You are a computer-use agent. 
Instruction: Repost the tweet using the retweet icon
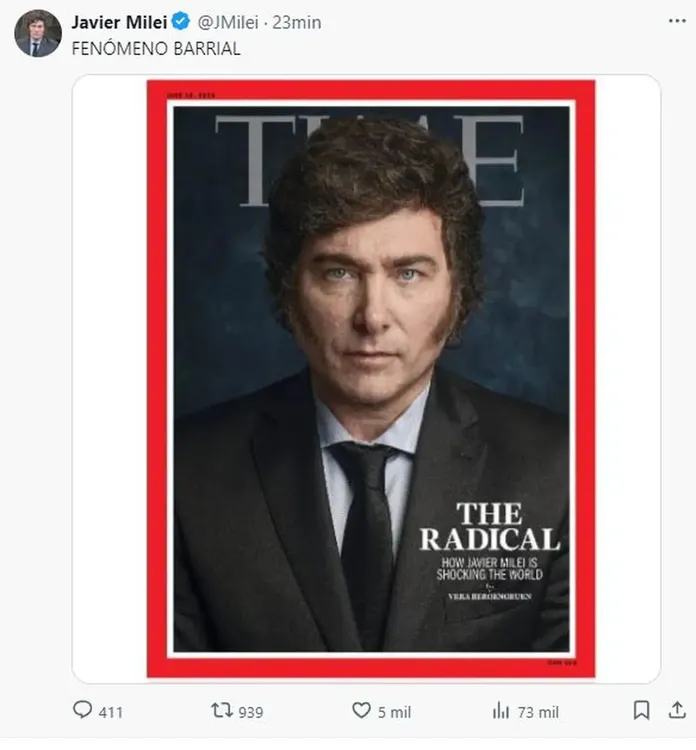click(221, 711)
